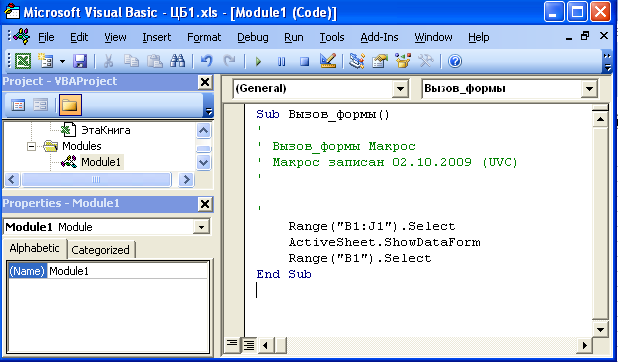Switch to the Alphabetic properties tab
618x362 pixels.
click(35, 248)
